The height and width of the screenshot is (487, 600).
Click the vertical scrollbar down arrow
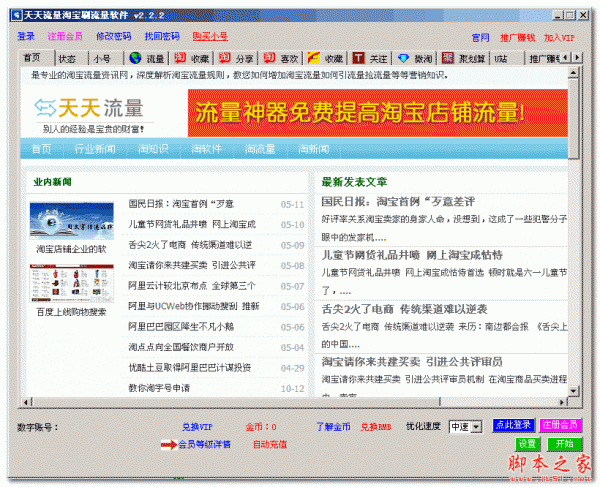click(573, 391)
